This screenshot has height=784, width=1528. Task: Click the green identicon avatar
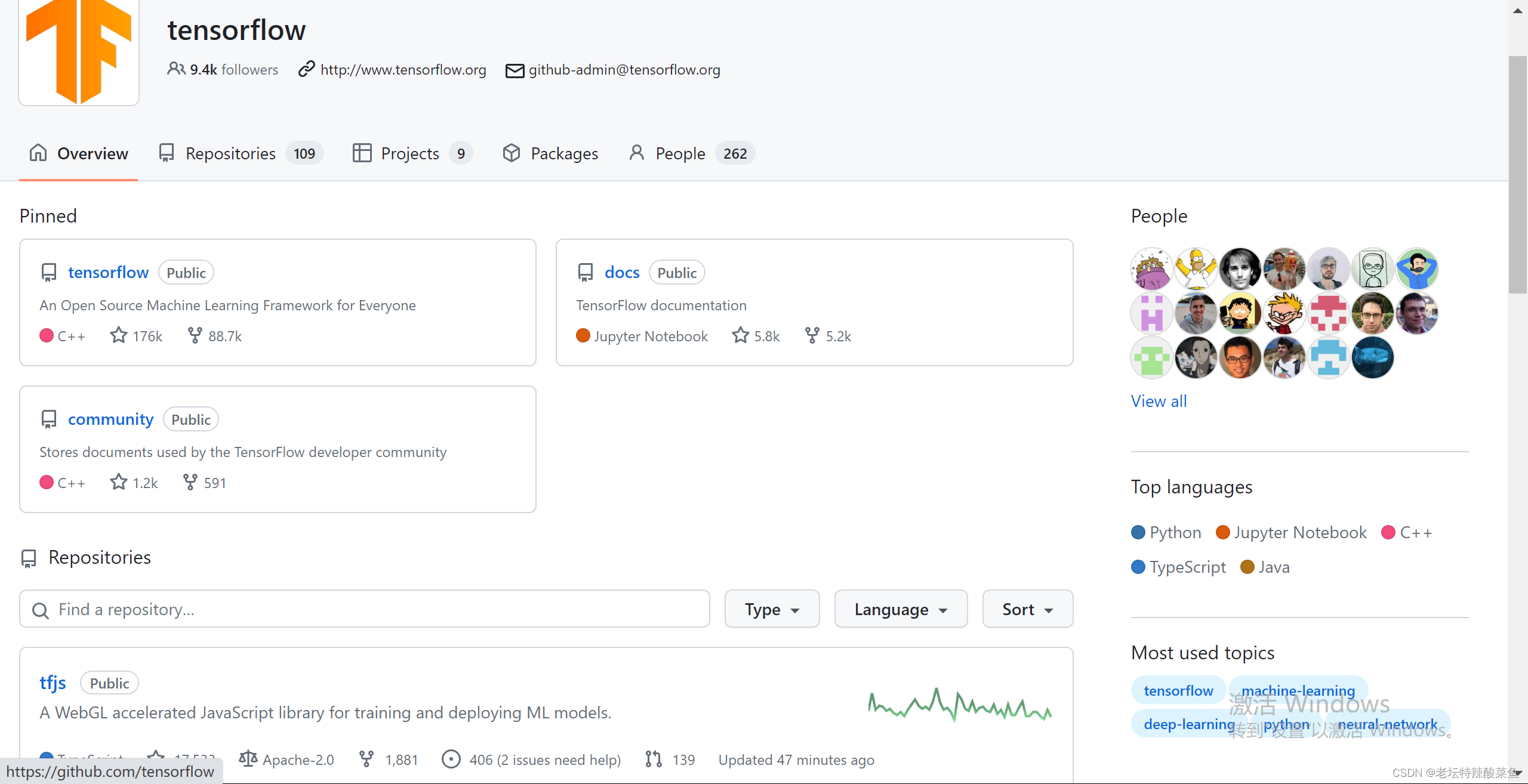(1151, 357)
